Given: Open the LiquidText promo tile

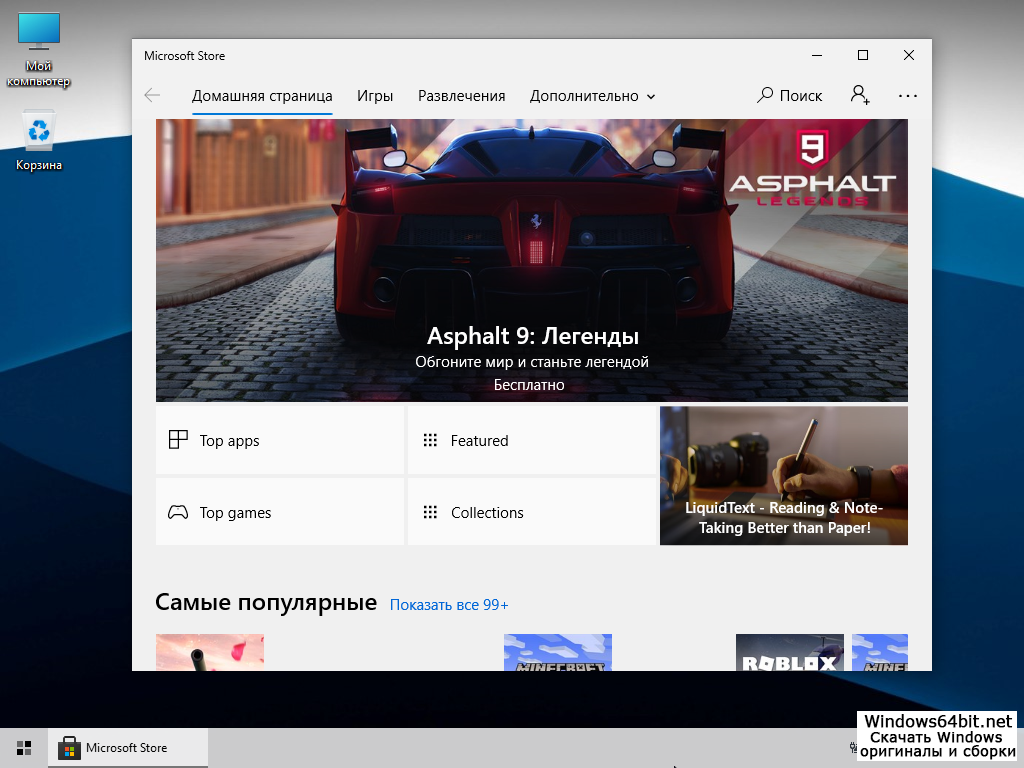Looking at the screenshot, I should point(784,476).
